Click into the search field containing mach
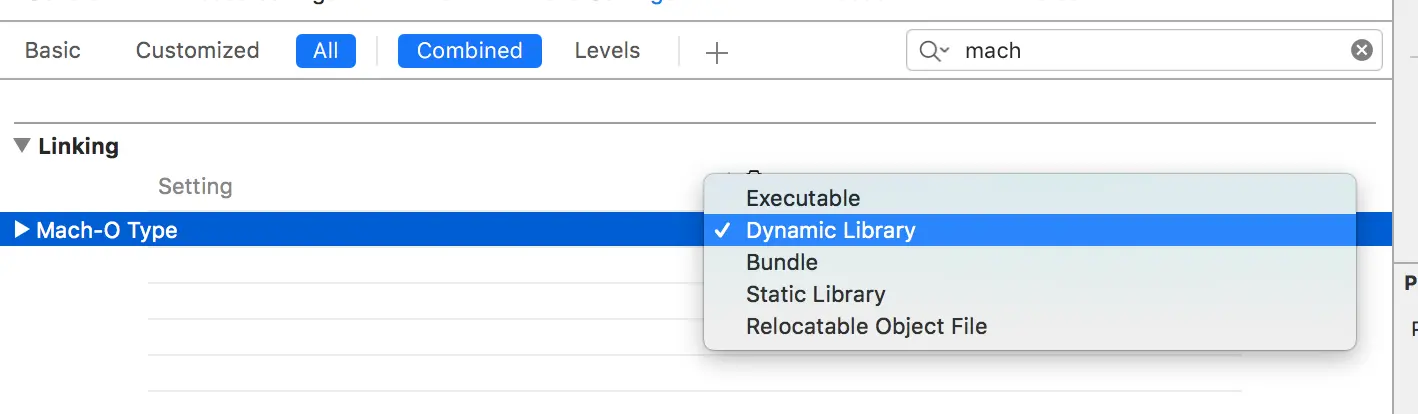The width and height of the screenshot is (1418, 414). tap(1150, 51)
